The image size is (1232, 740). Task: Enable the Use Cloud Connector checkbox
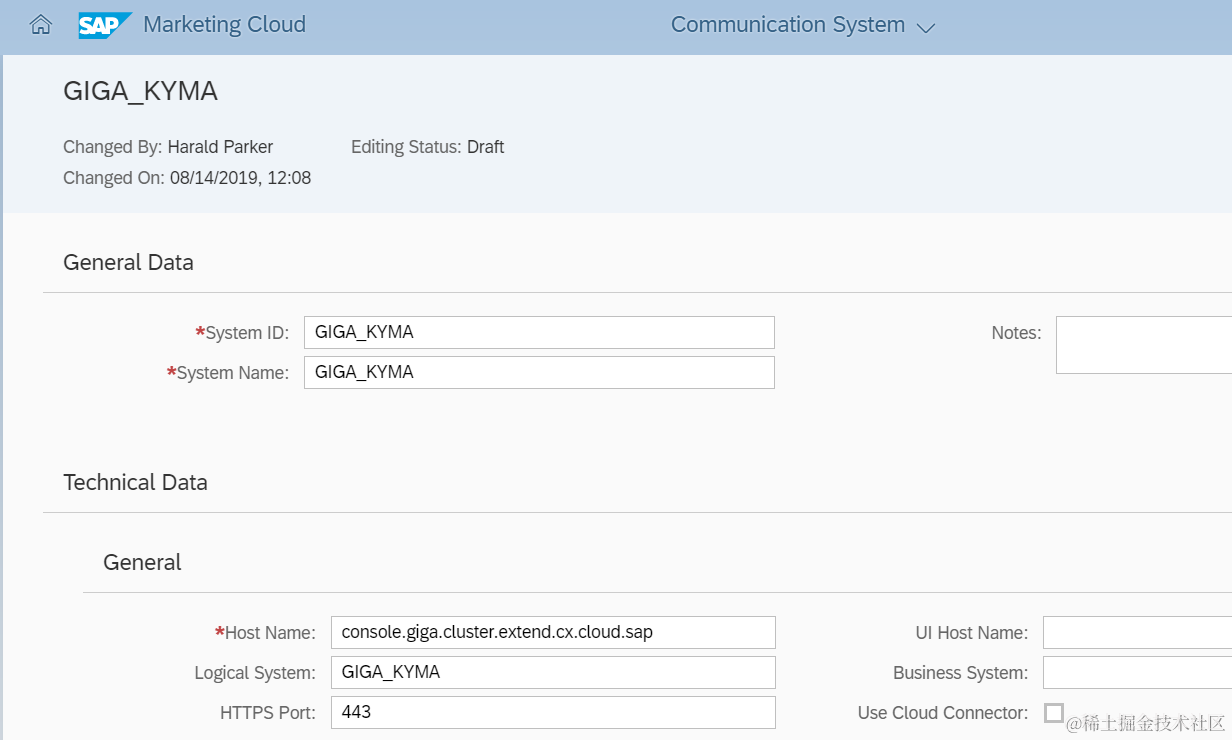pos(1054,713)
